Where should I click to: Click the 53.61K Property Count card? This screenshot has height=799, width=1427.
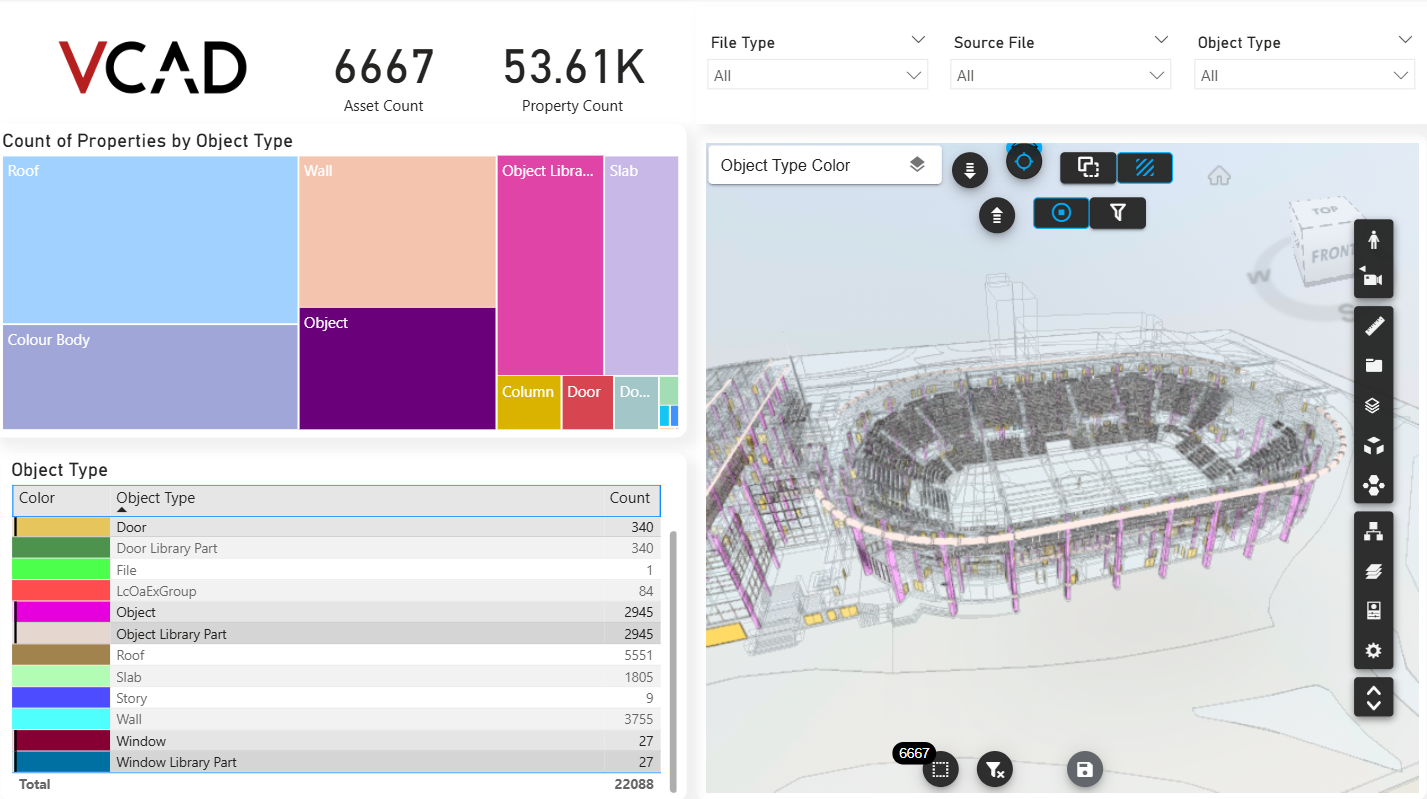[x=573, y=80]
